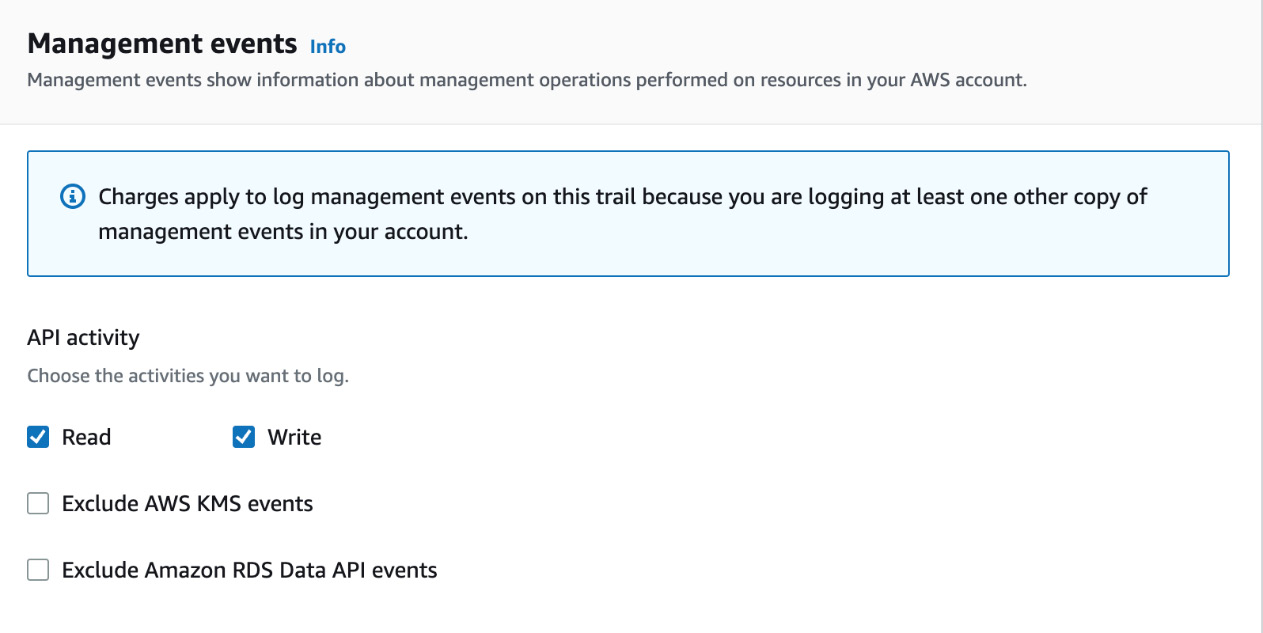Click the Management events description sentence
This screenshot has width=1263, height=633.
pyautogui.click(x=527, y=80)
